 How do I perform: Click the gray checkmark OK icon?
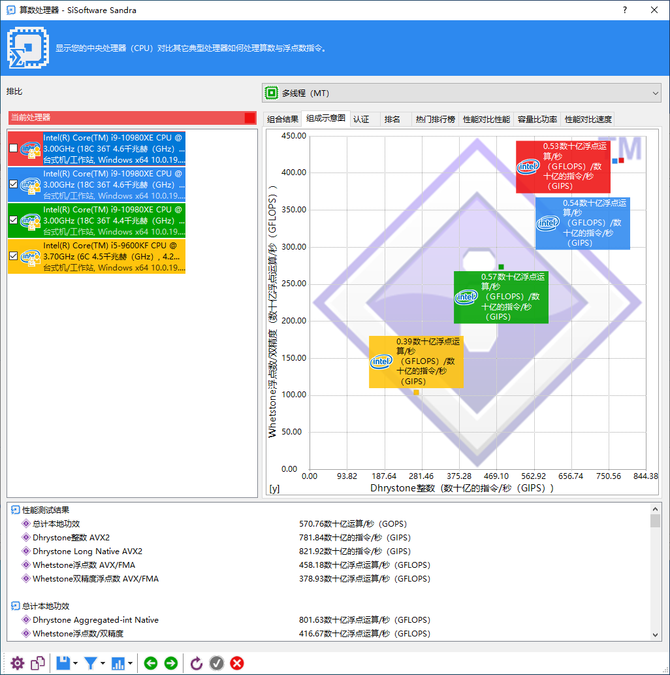click(217, 663)
